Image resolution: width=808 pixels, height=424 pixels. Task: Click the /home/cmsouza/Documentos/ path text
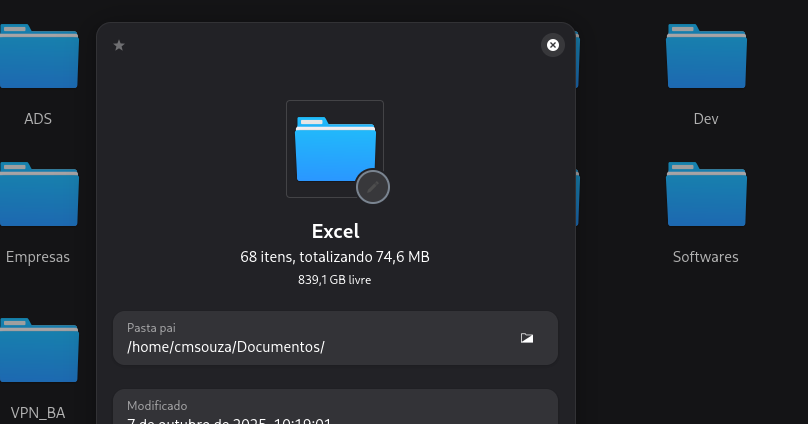[x=226, y=347]
